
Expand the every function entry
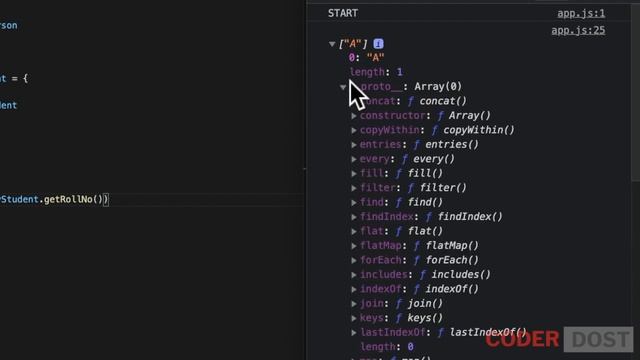[354, 159]
